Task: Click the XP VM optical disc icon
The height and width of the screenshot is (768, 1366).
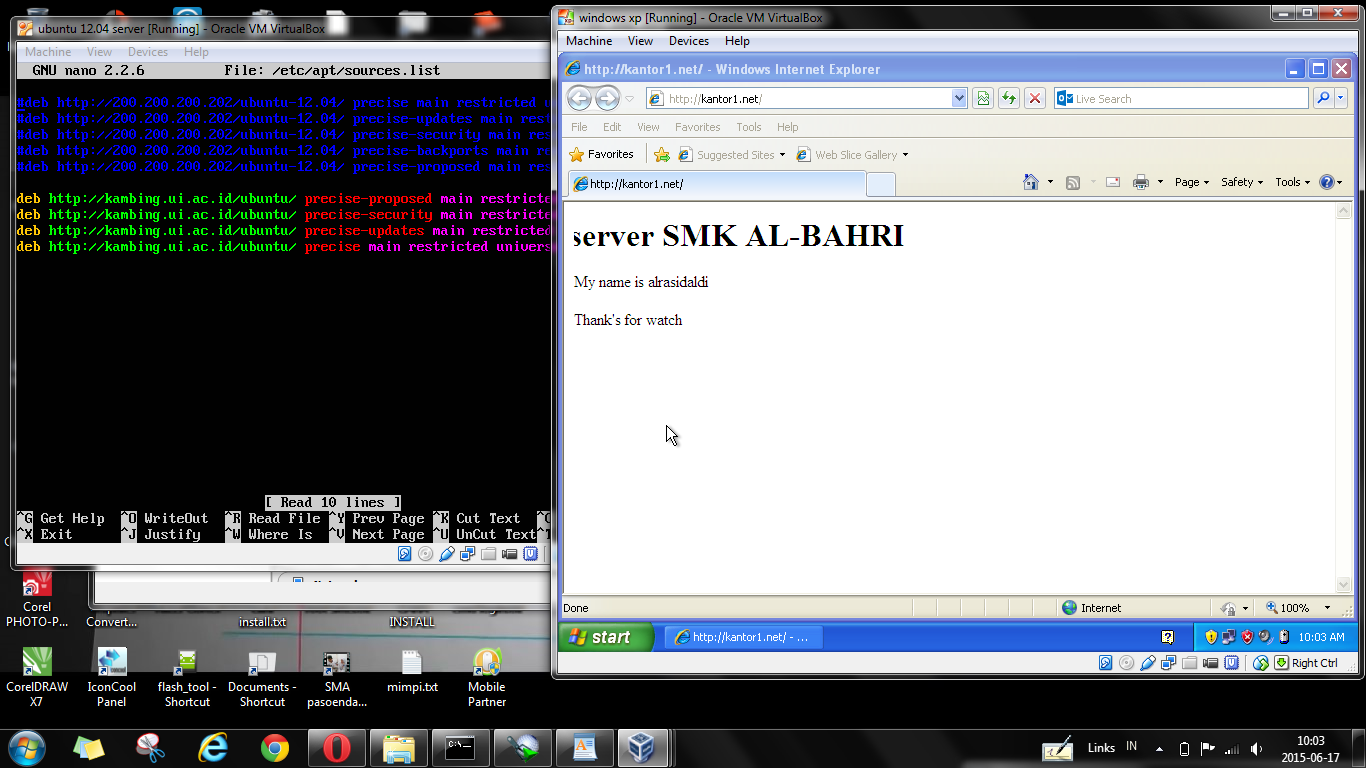Action: point(1126,663)
